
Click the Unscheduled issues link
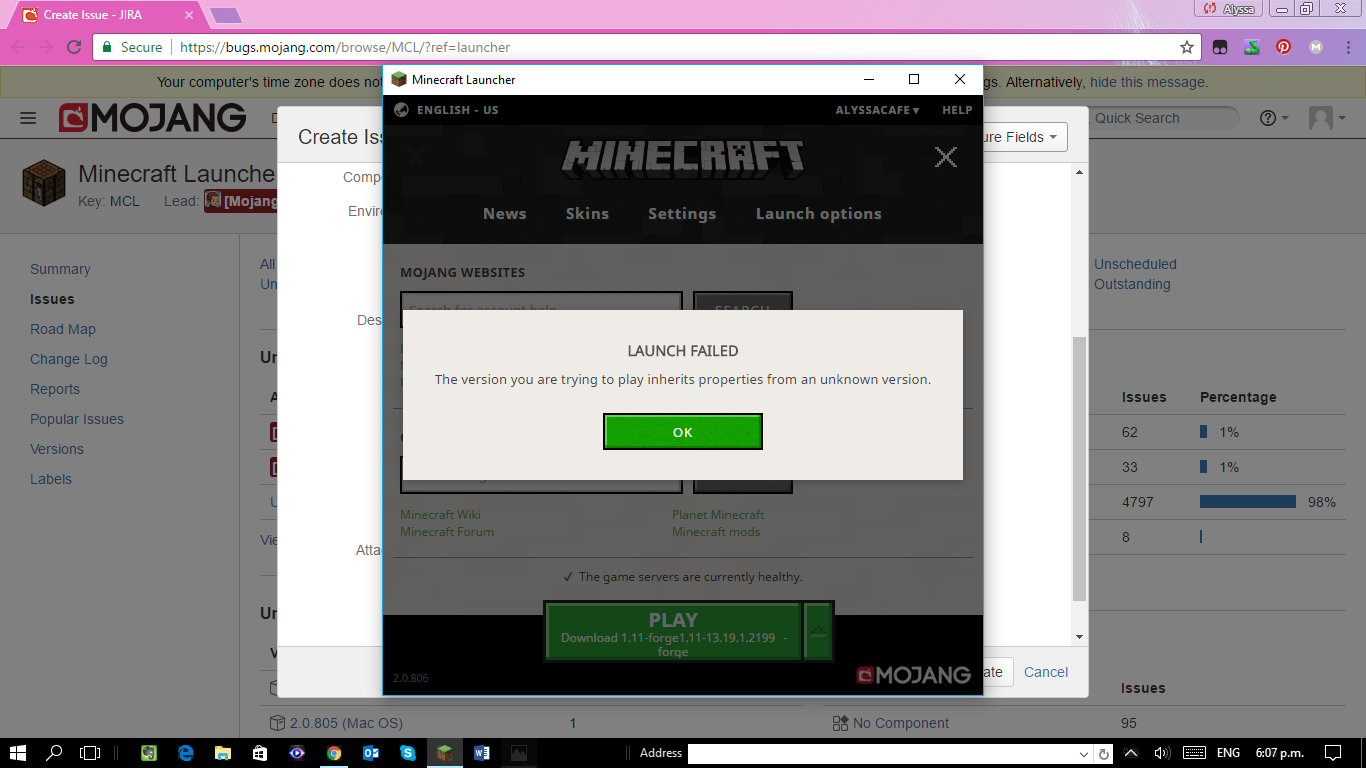(x=1135, y=264)
